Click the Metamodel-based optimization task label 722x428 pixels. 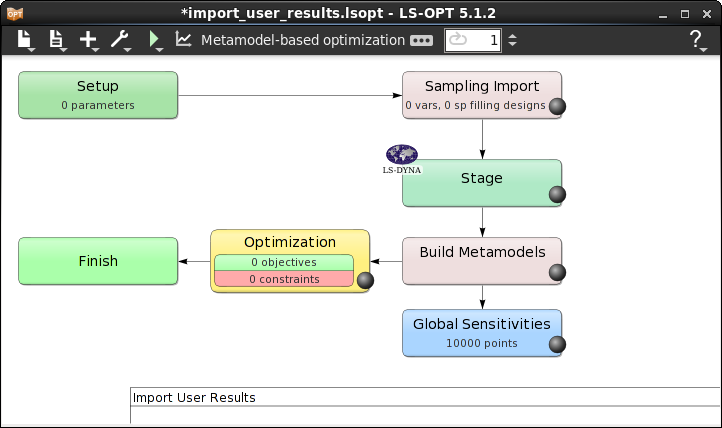[x=303, y=40]
